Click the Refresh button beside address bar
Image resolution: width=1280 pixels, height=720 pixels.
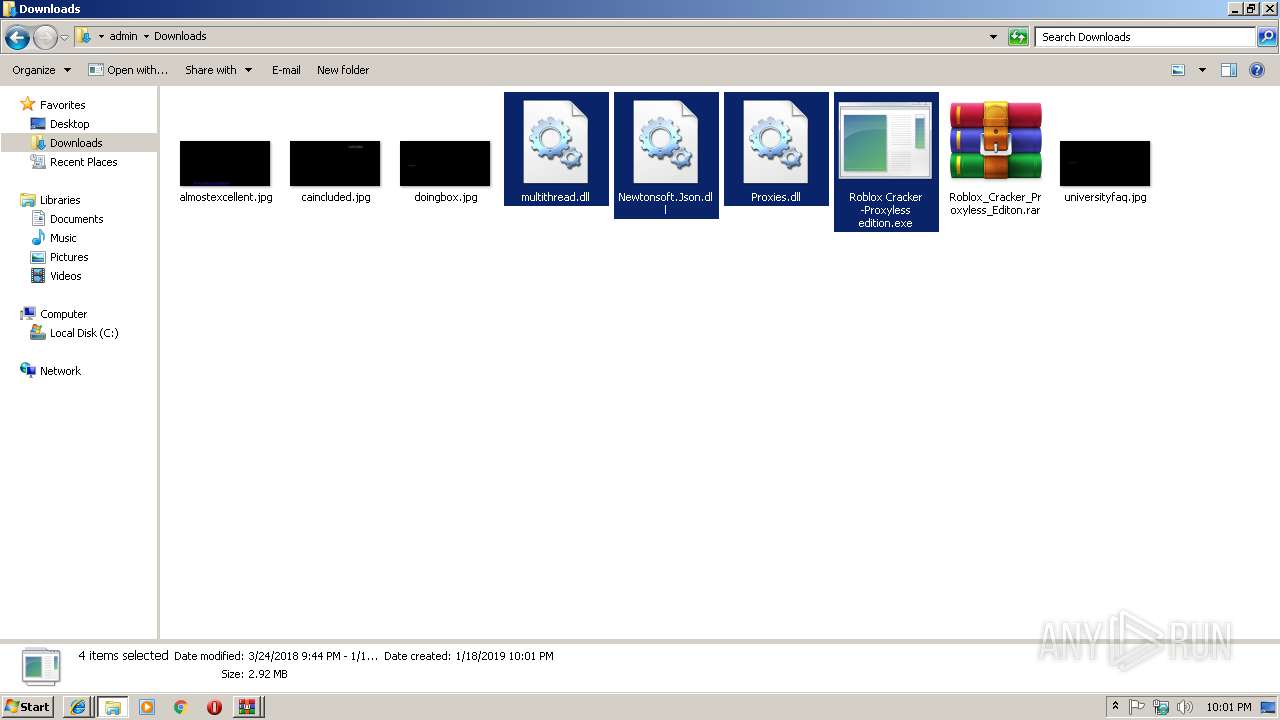[1018, 37]
